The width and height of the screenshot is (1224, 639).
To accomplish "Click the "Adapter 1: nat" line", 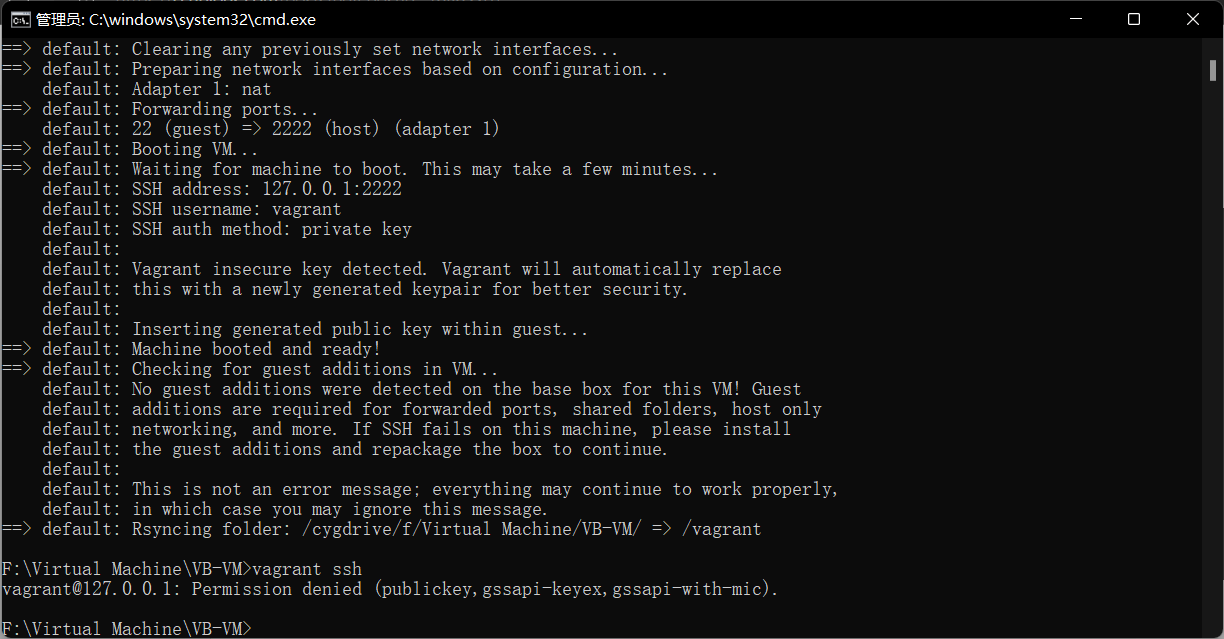I will click(201, 89).
